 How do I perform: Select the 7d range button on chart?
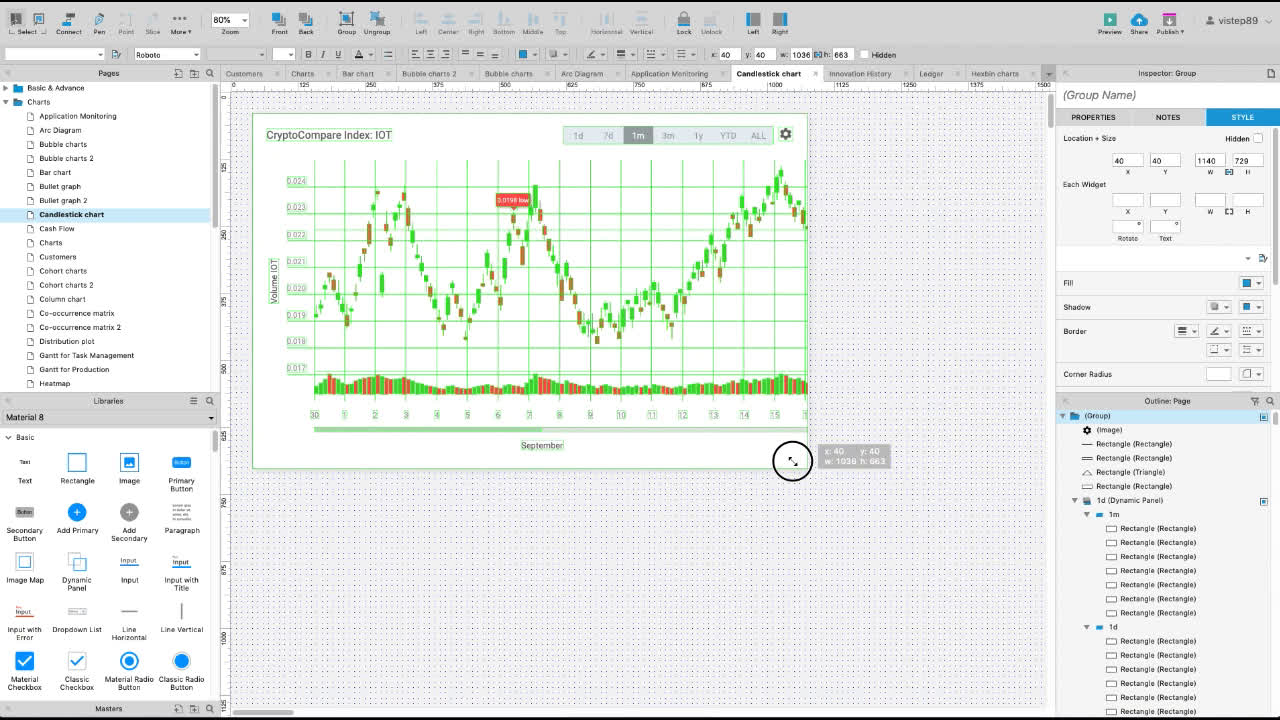pos(607,135)
